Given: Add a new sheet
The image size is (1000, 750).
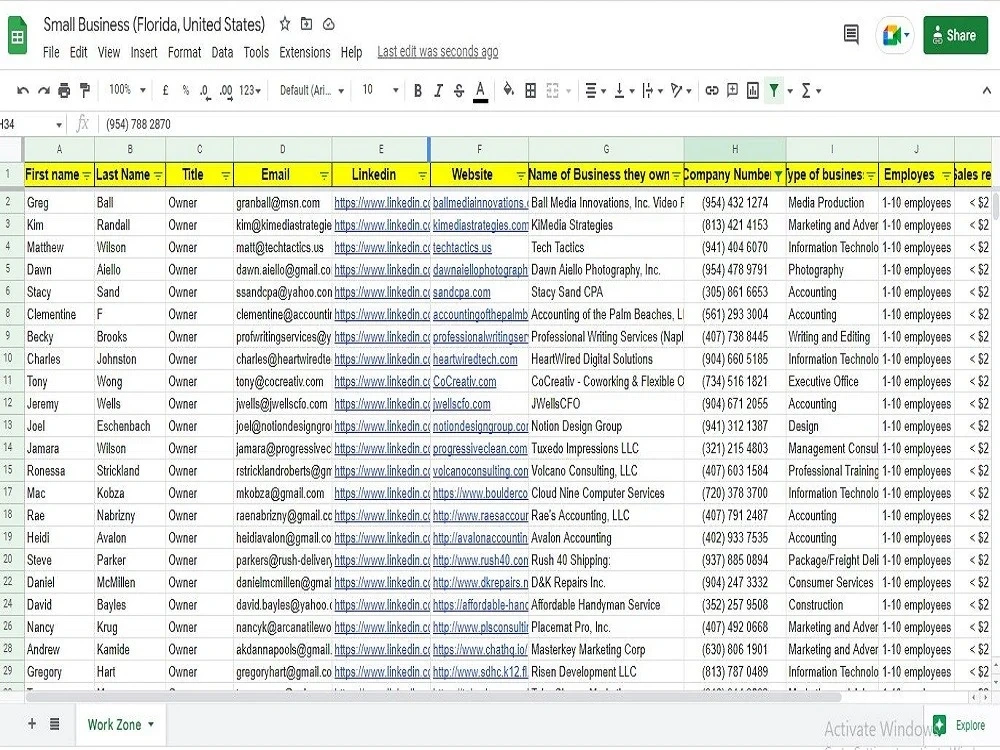Looking at the screenshot, I should coord(32,724).
